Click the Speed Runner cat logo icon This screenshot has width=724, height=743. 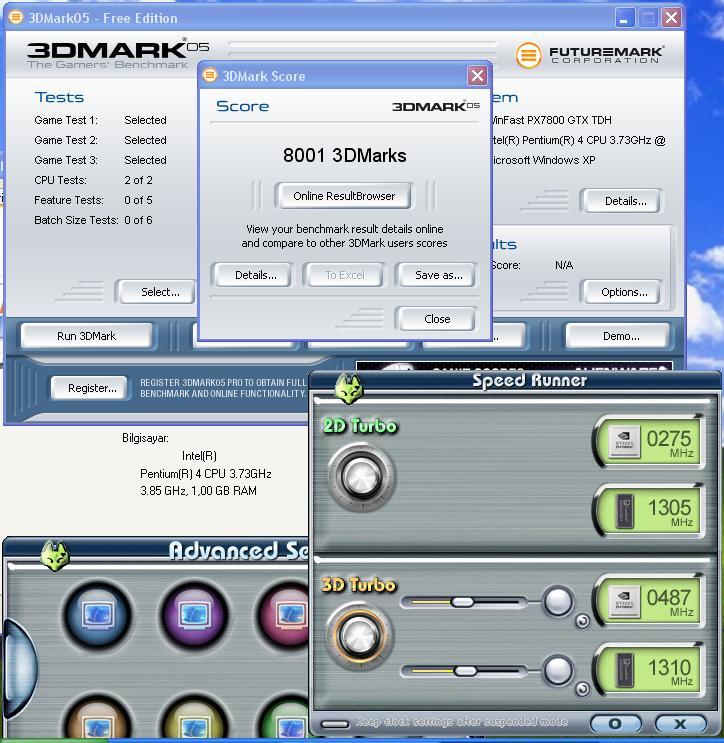click(349, 389)
